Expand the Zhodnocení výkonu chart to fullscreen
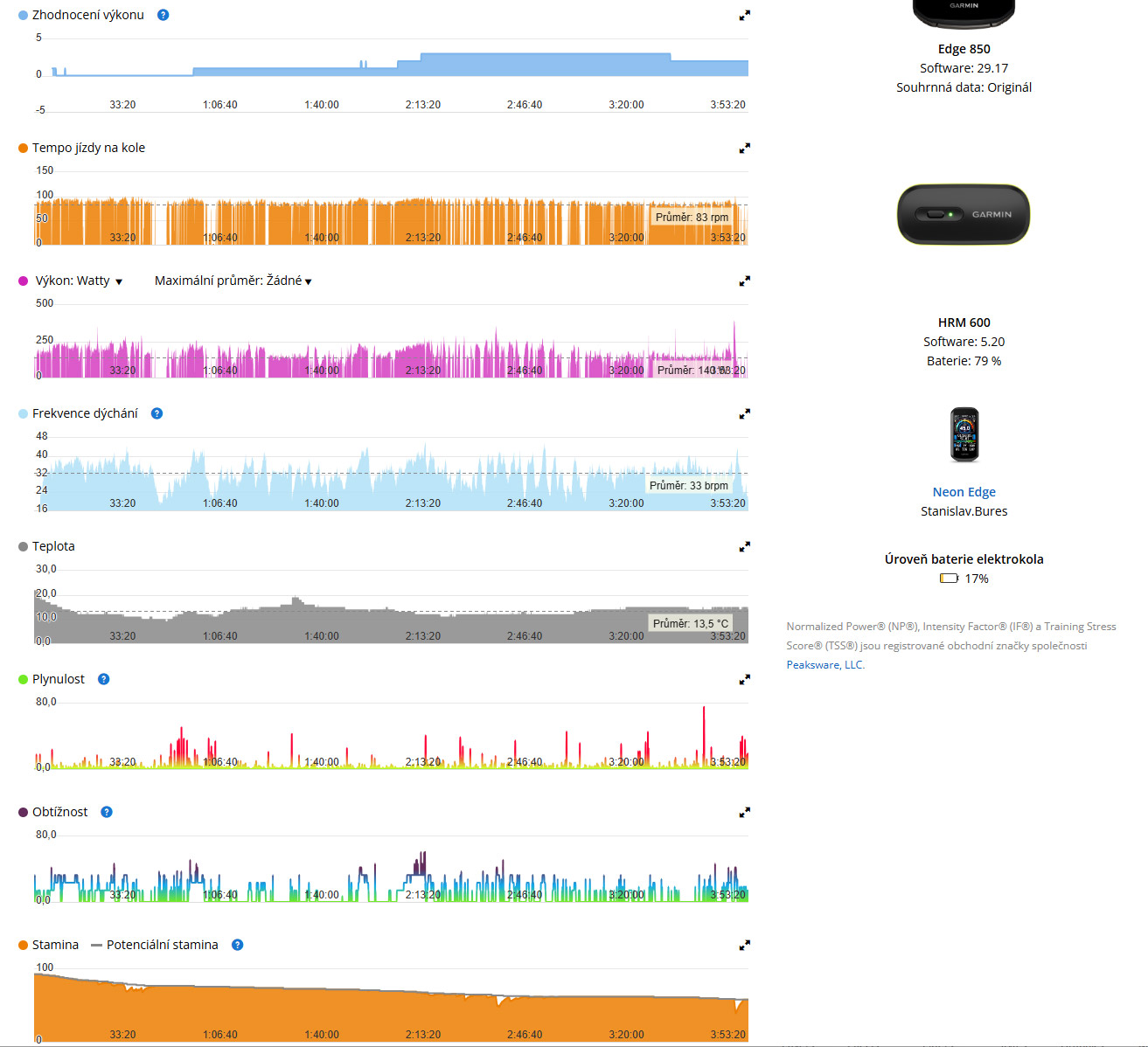 (x=744, y=16)
